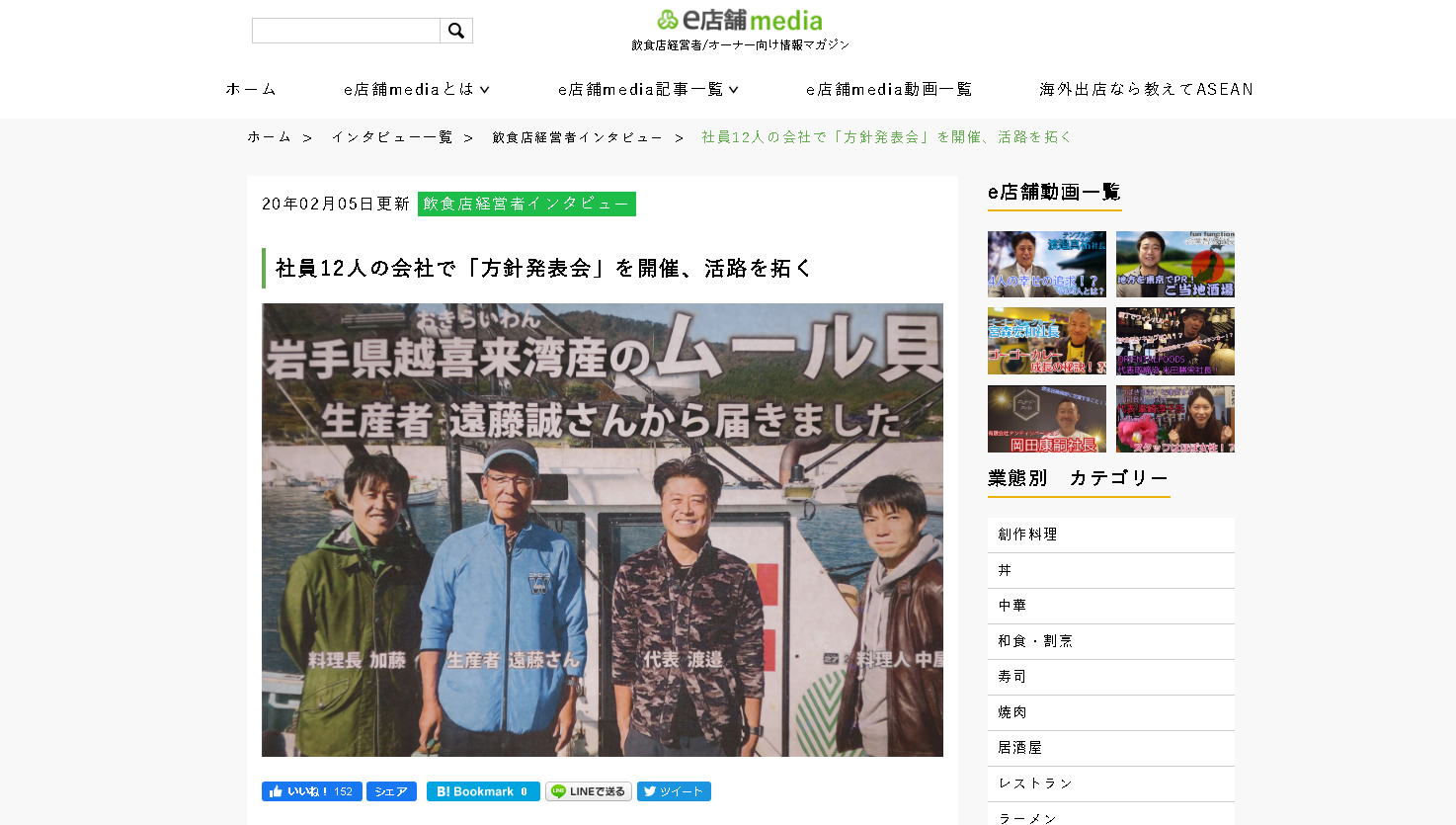1456x825 pixels.
Task: Click the 飲食店経営者インタビュー breadcrumb link
Action: pos(574,137)
